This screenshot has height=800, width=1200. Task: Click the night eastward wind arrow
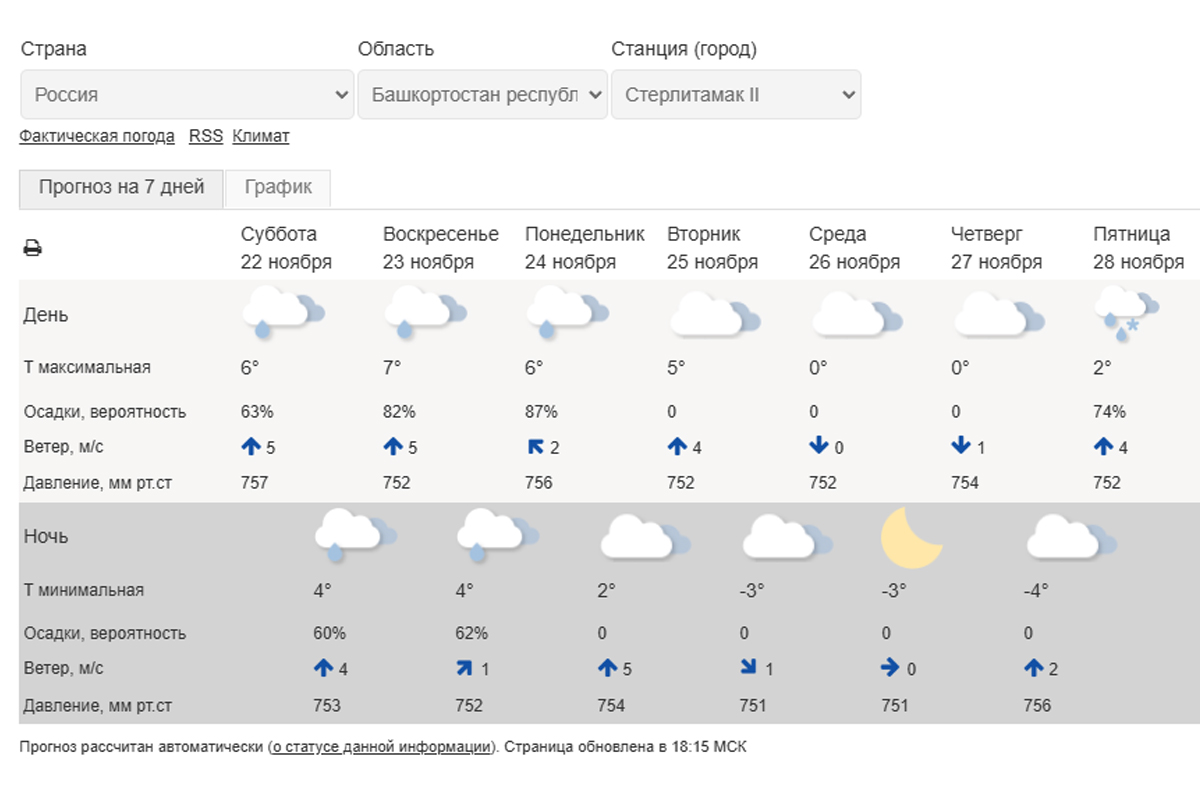pyautogui.click(x=890, y=668)
